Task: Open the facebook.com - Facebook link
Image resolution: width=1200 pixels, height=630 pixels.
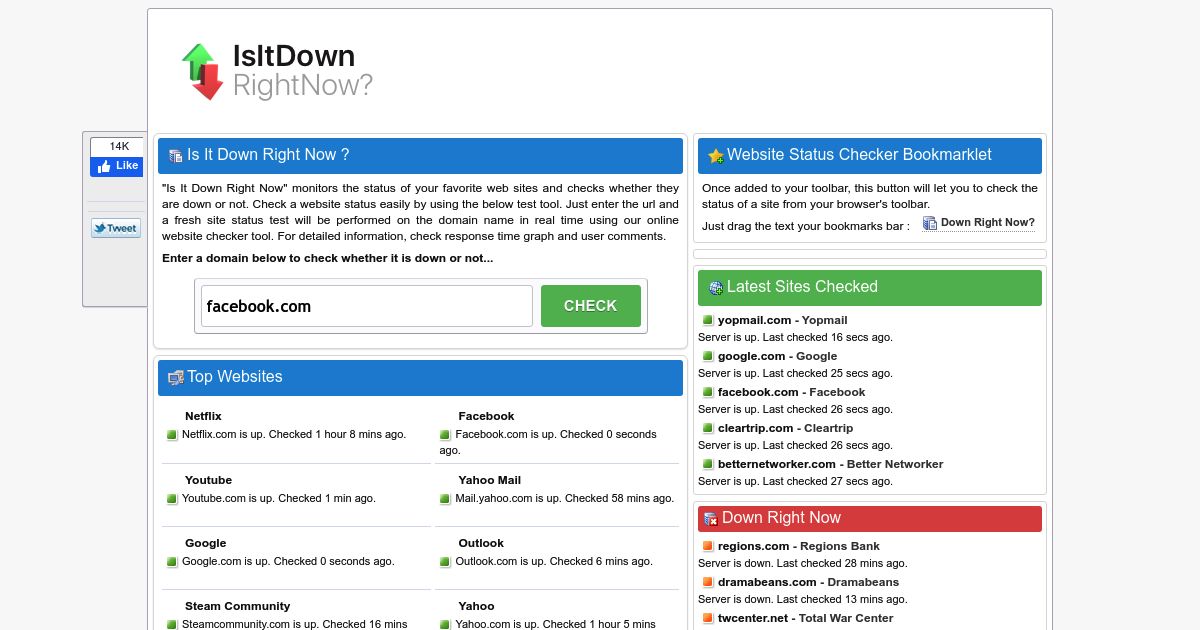Action: (791, 392)
